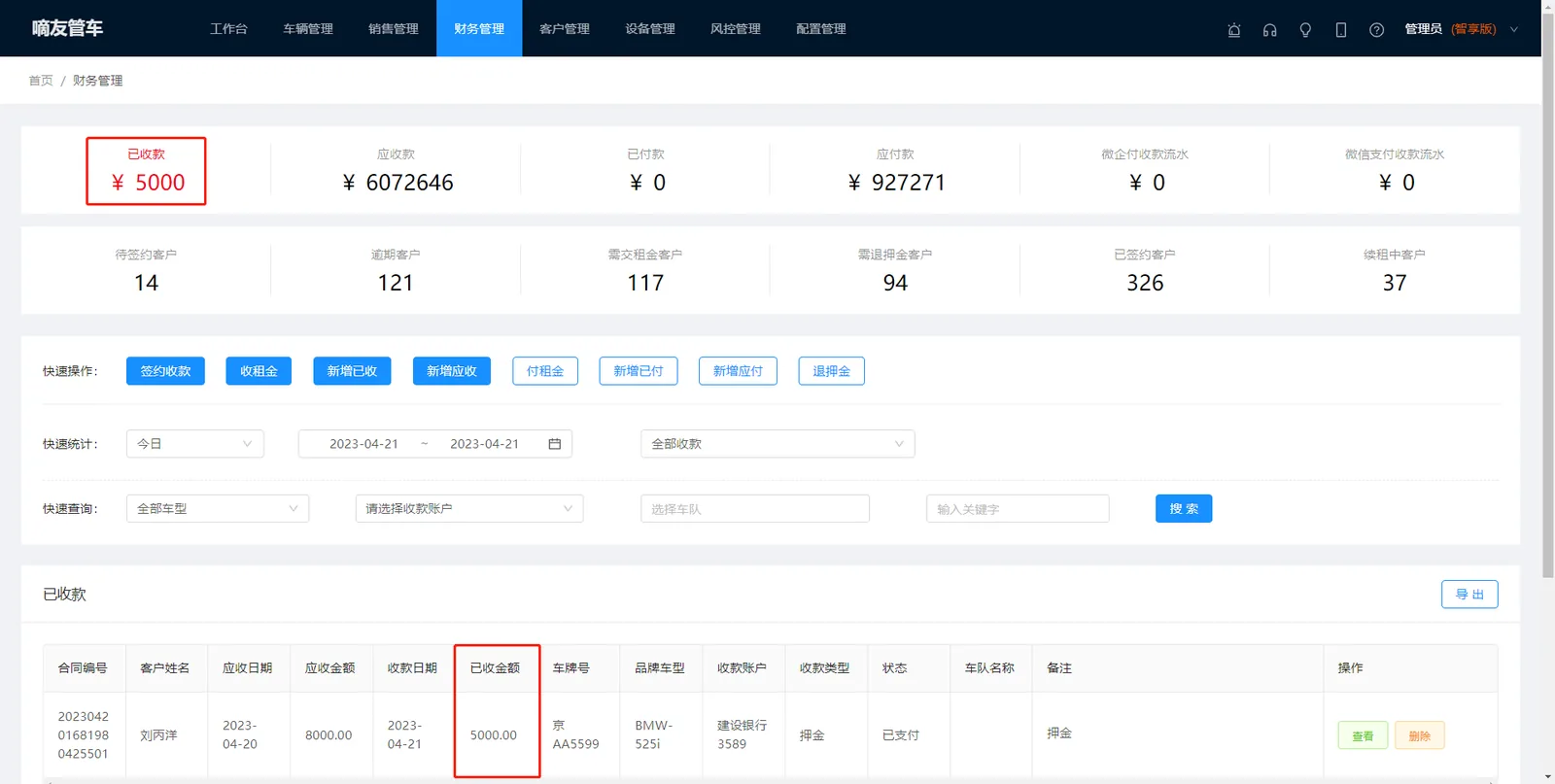This screenshot has height=784, width=1555.
Task: Click the 导出 export button
Action: coord(1469,595)
